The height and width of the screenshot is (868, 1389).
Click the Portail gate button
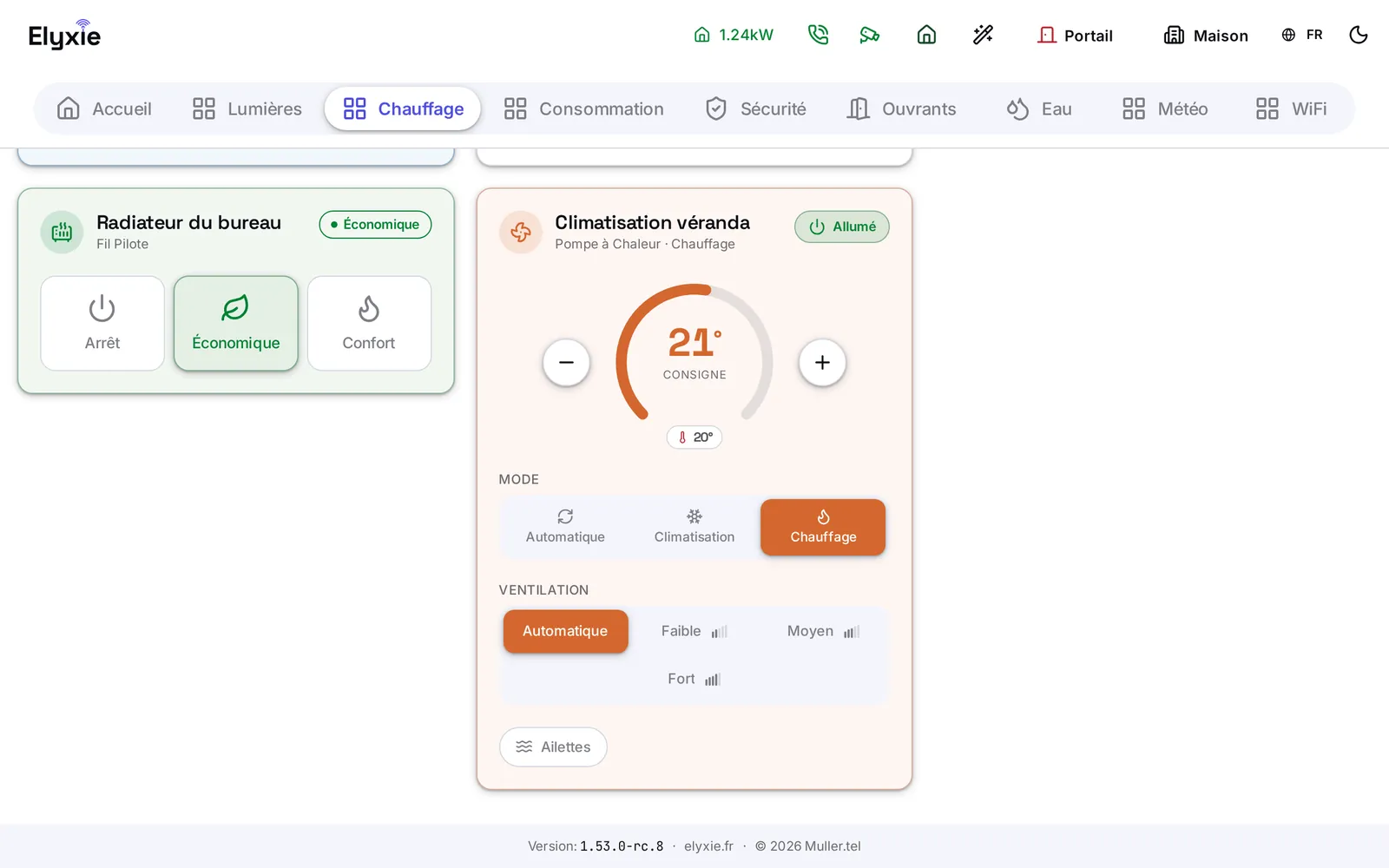1075,35
